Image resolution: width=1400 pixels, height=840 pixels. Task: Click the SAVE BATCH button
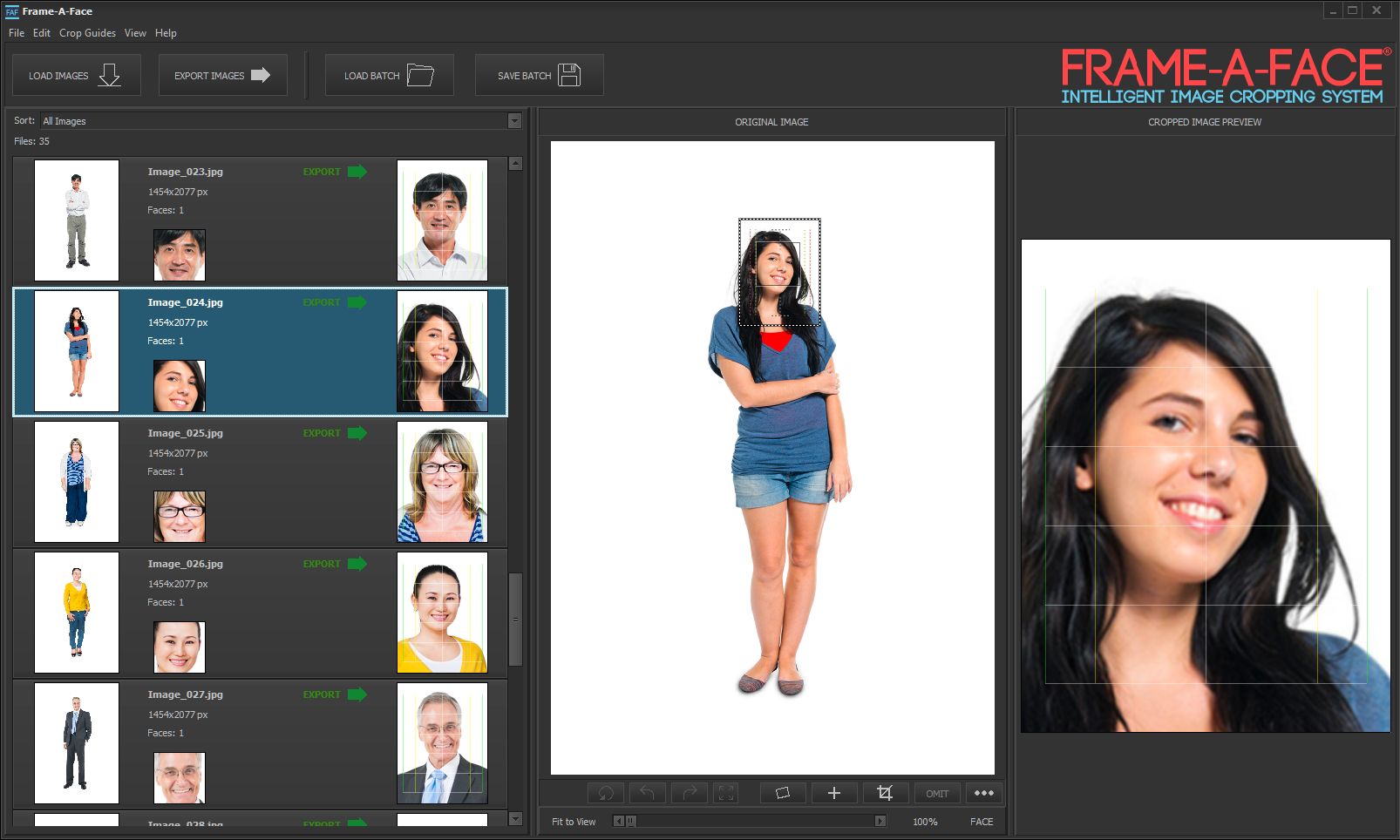click(x=539, y=75)
